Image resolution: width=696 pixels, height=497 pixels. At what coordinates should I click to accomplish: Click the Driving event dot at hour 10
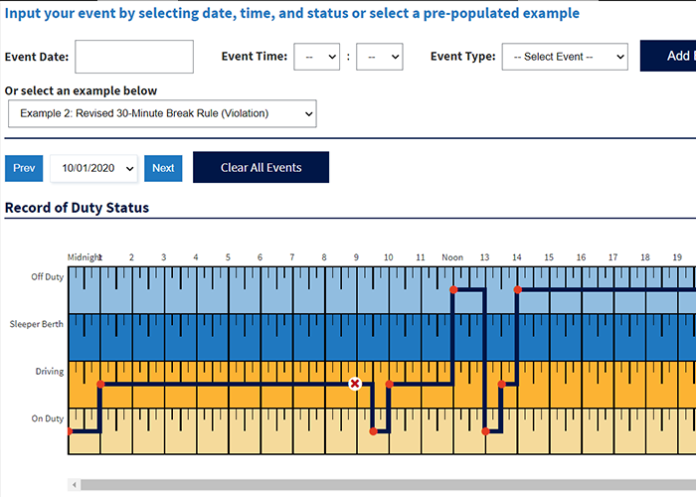389,384
